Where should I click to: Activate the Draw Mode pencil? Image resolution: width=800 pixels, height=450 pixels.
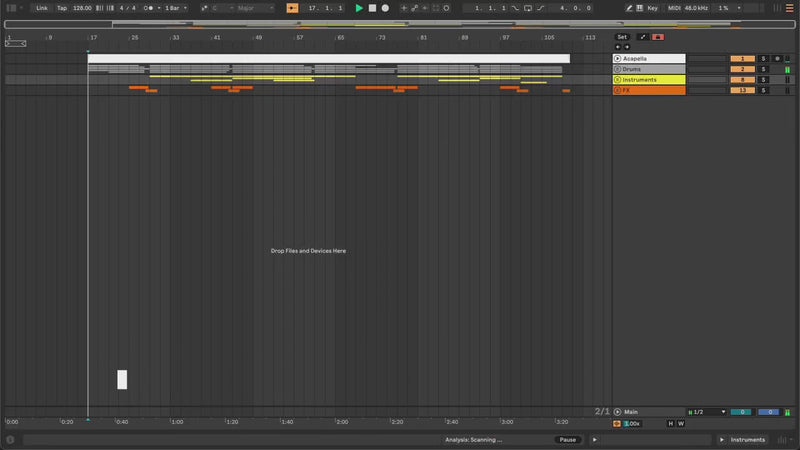click(x=629, y=8)
